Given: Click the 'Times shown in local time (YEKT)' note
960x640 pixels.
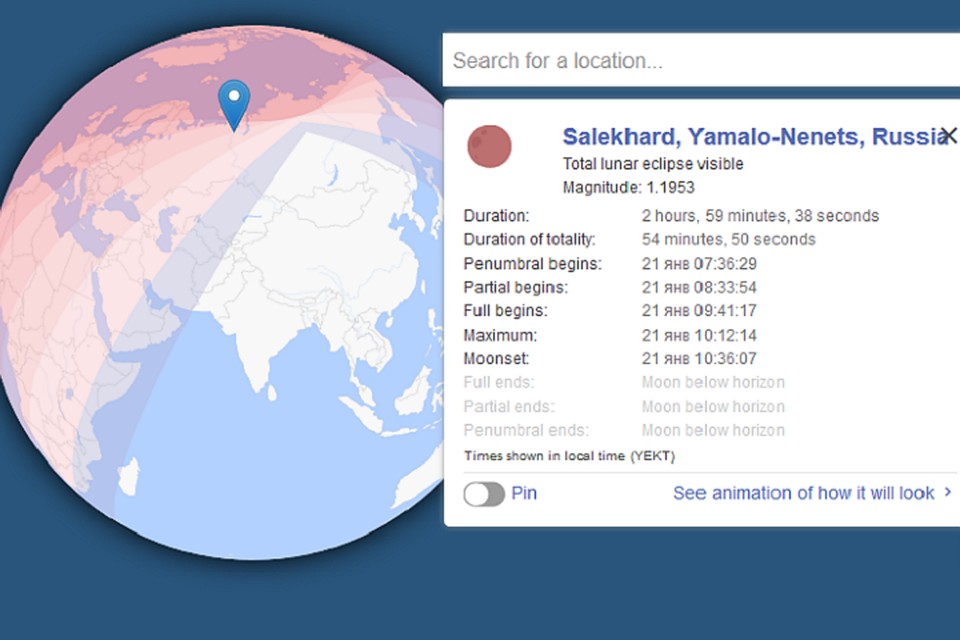Looking at the screenshot, I should (x=569, y=456).
